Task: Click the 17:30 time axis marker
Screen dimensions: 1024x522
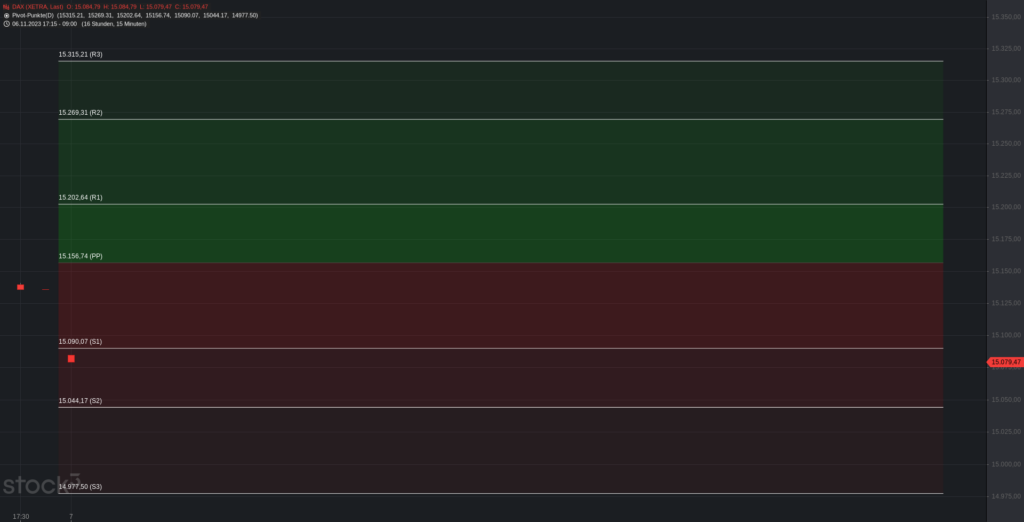Action: [x=20, y=517]
